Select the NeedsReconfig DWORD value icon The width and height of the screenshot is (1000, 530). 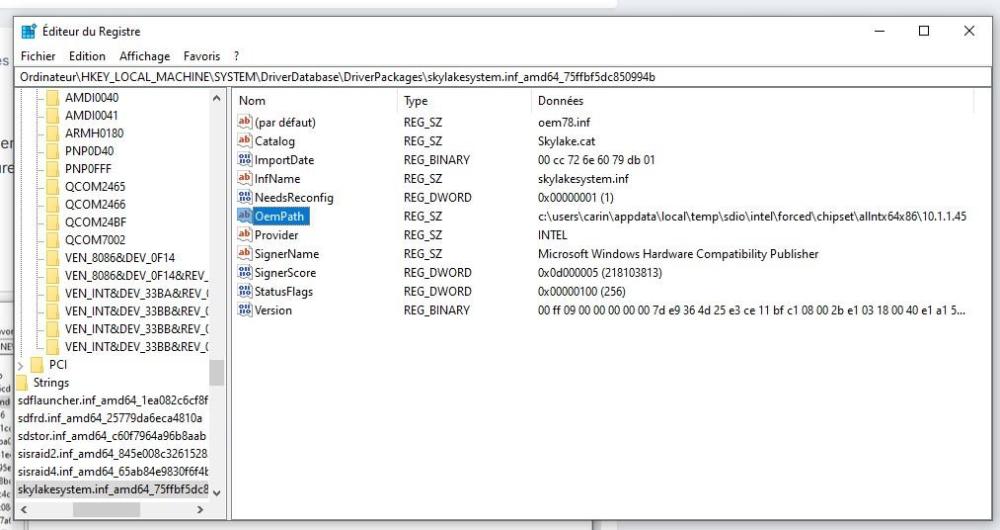point(244,197)
